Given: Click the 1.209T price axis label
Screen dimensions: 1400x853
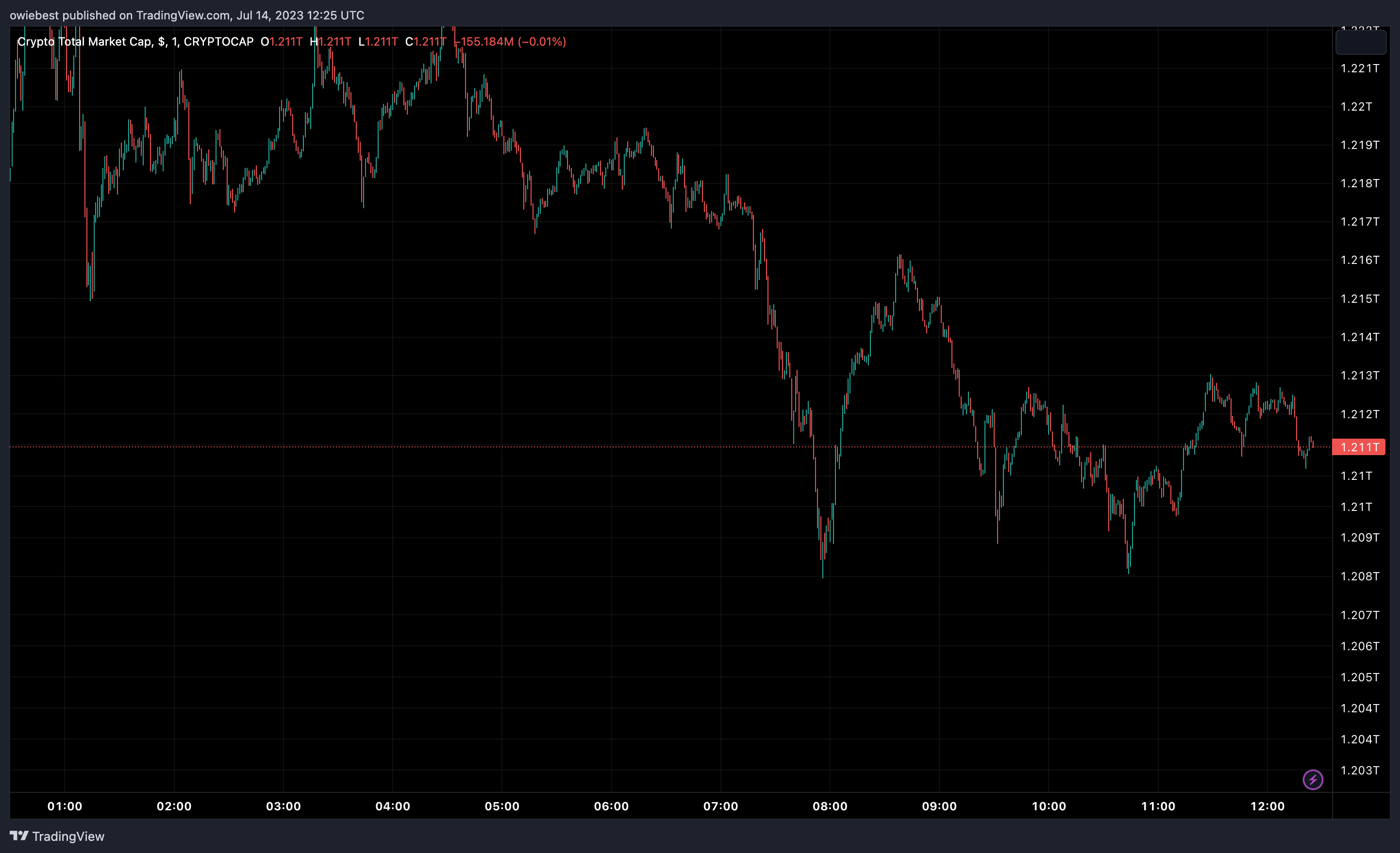Looking at the screenshot, I should click(1360, 537).
